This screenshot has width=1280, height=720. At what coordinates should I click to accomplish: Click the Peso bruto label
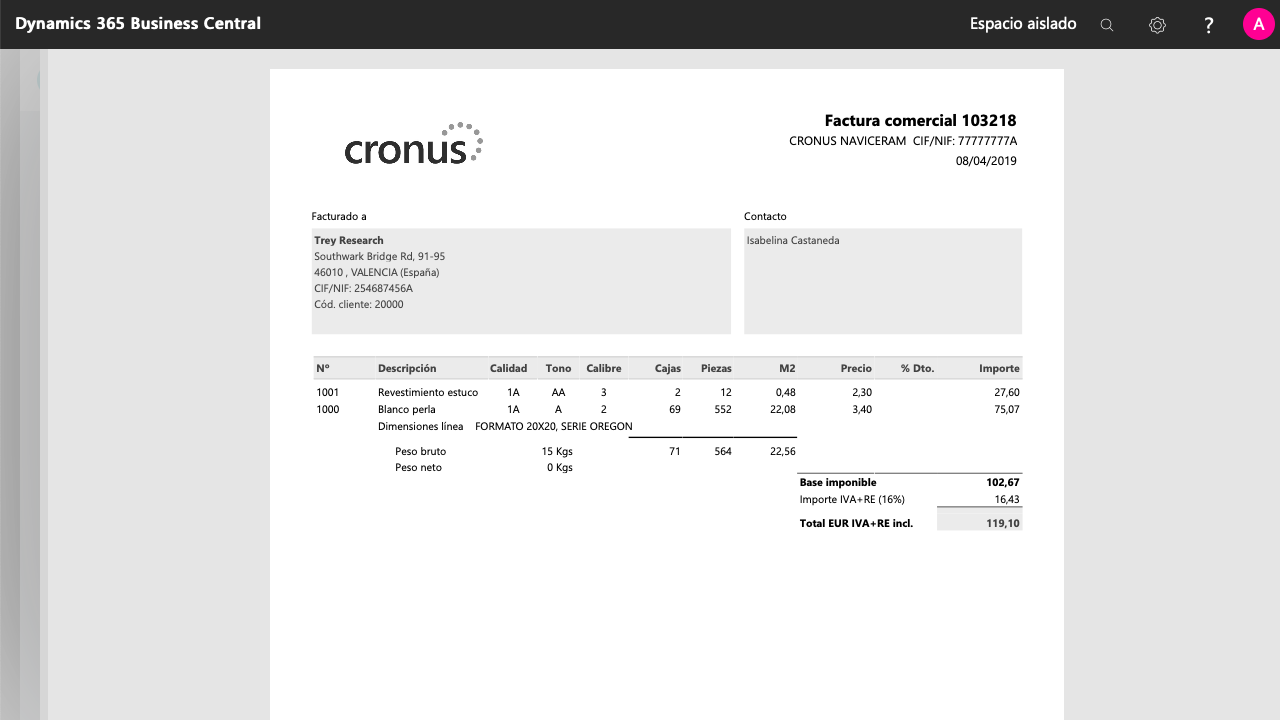coord(420,451)
